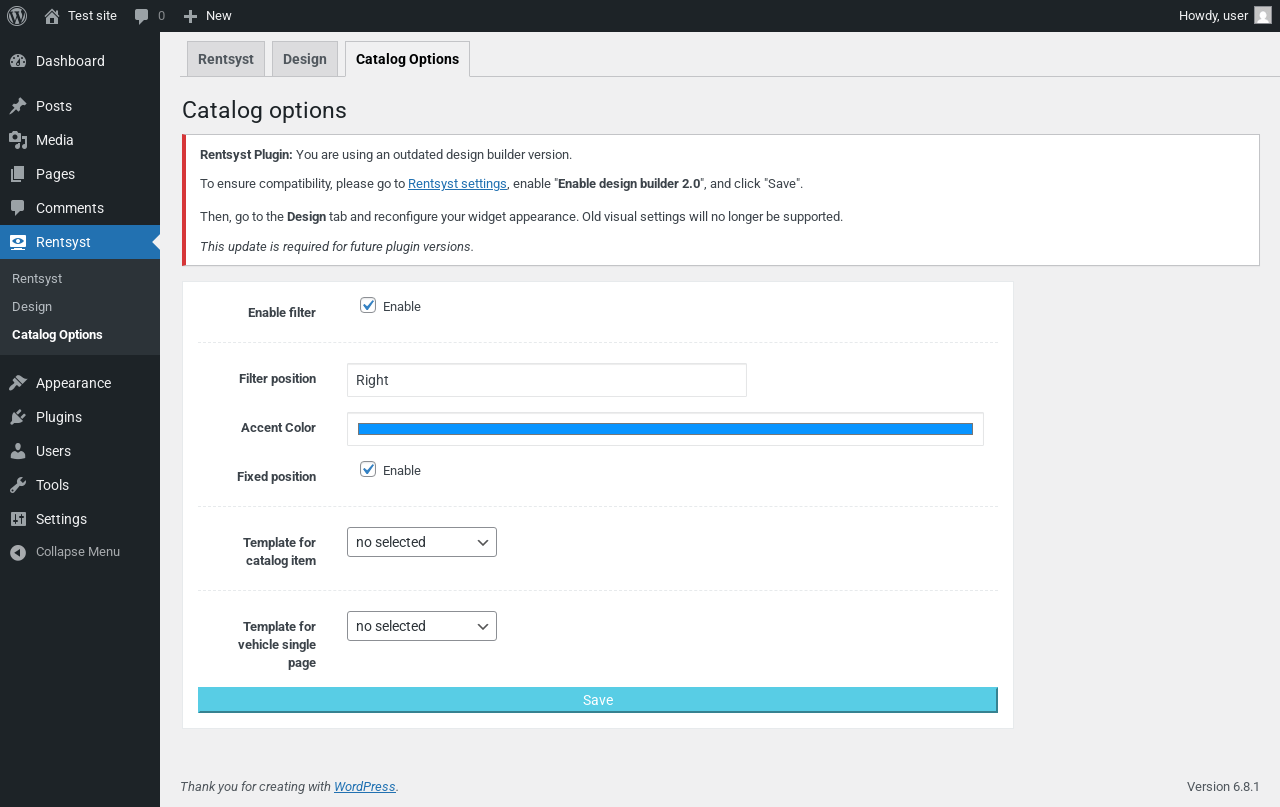Click the Test site link text
This screenshot has width=1280, height=807.
92,16
